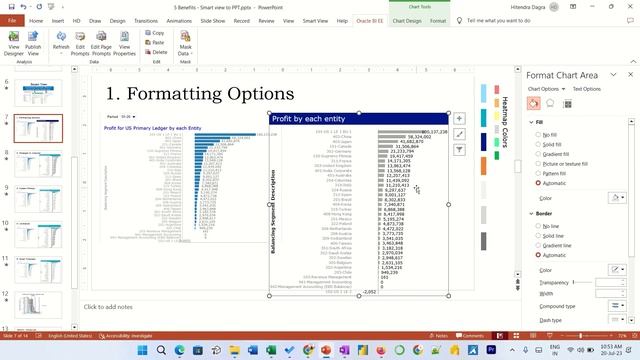
Task: Select the Size & Properties pane icon
Action: point(567,104)
